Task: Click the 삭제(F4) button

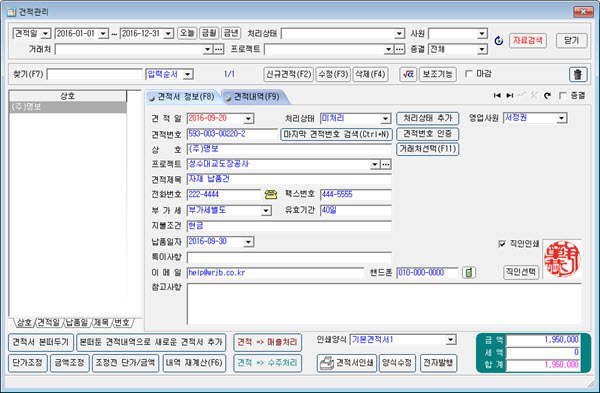Action: pos(370,74)
